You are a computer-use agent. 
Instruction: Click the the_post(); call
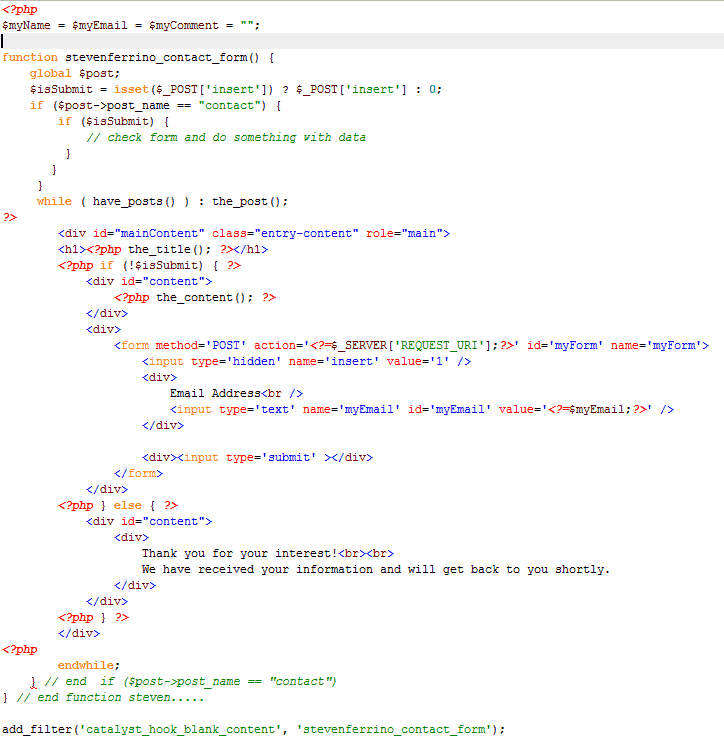pos(250,202)
